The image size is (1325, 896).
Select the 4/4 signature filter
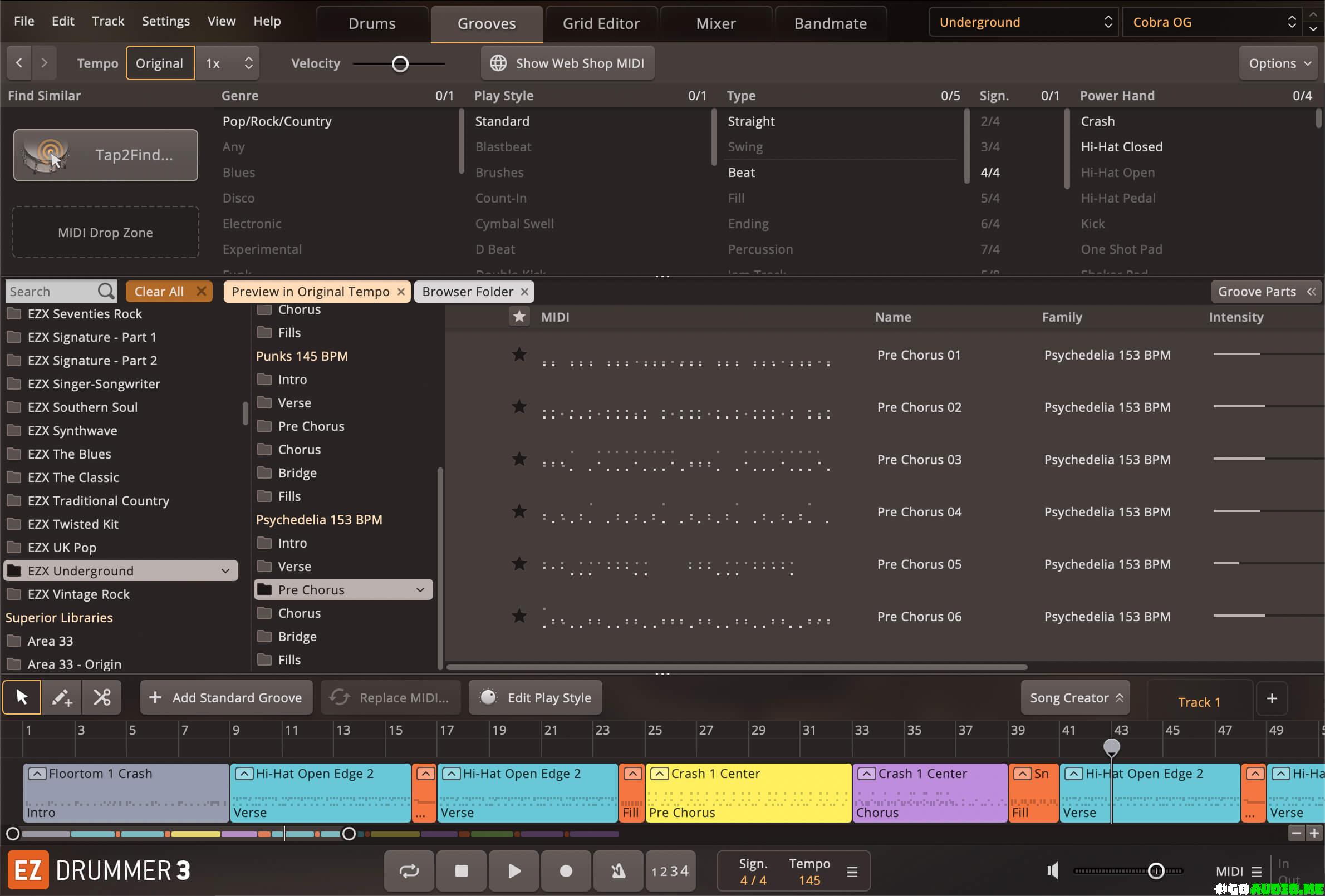[x=990, y=172]
